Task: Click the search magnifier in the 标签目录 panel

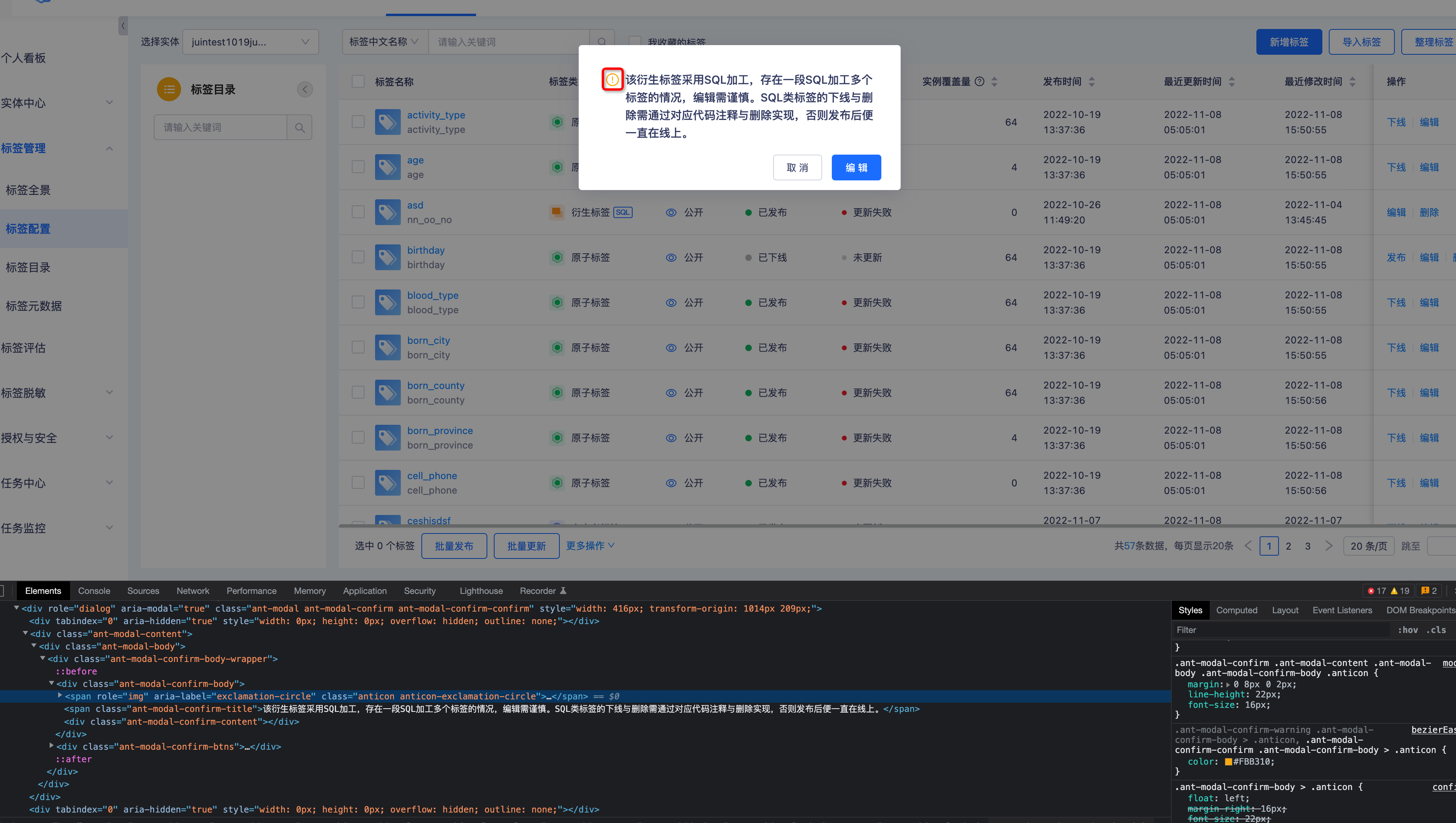Action: tap(299, 127)
